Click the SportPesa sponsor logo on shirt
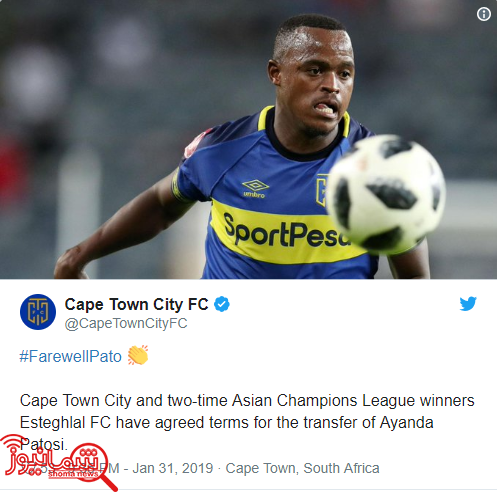Viewport: 497px width, 492px height. pos(287,232)
